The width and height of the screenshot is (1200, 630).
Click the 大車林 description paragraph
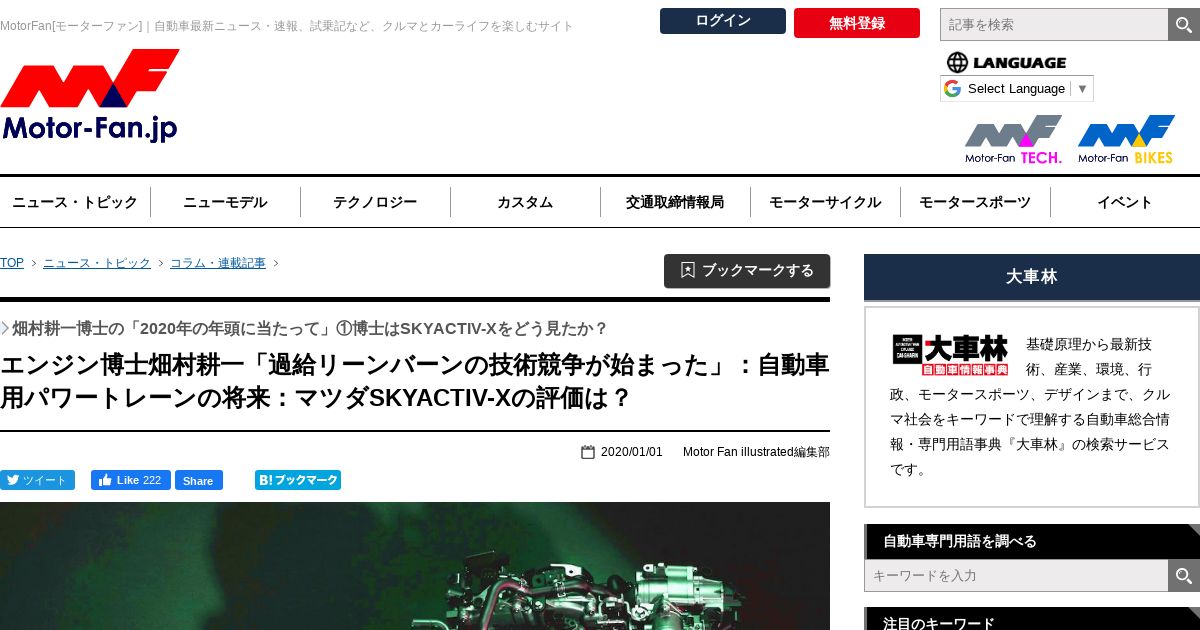pos(1031,406)
